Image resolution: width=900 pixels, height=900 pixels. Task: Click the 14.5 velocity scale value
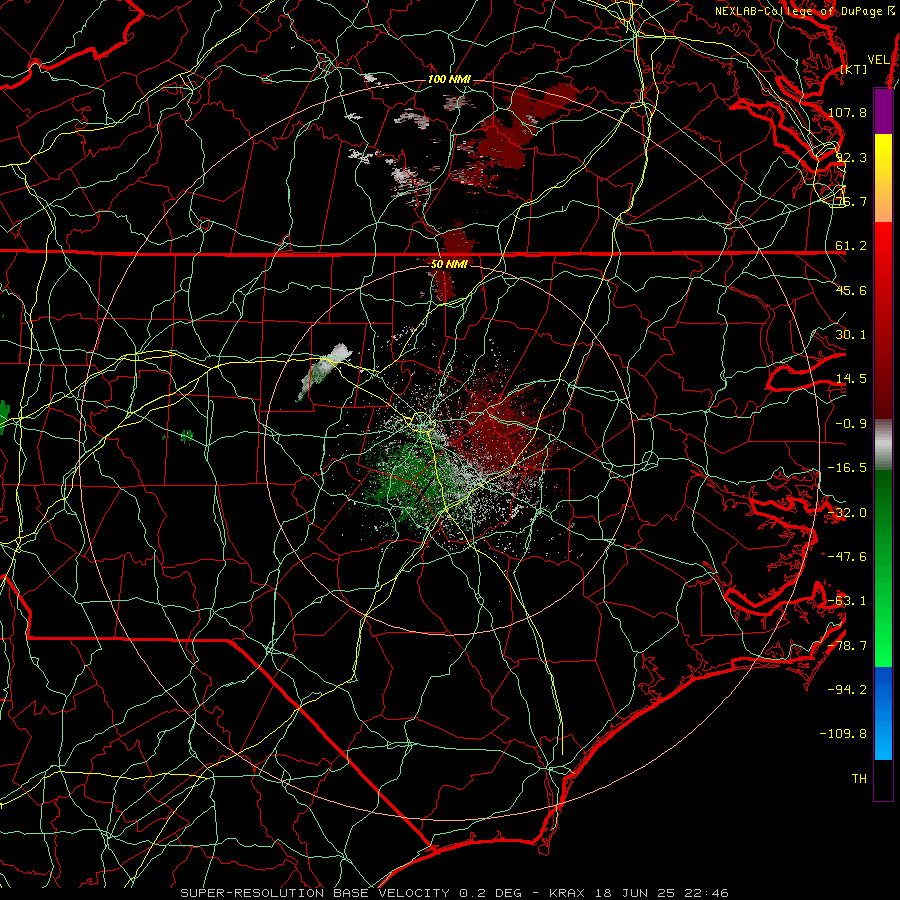pyautogui.click(x=851, y=379)
